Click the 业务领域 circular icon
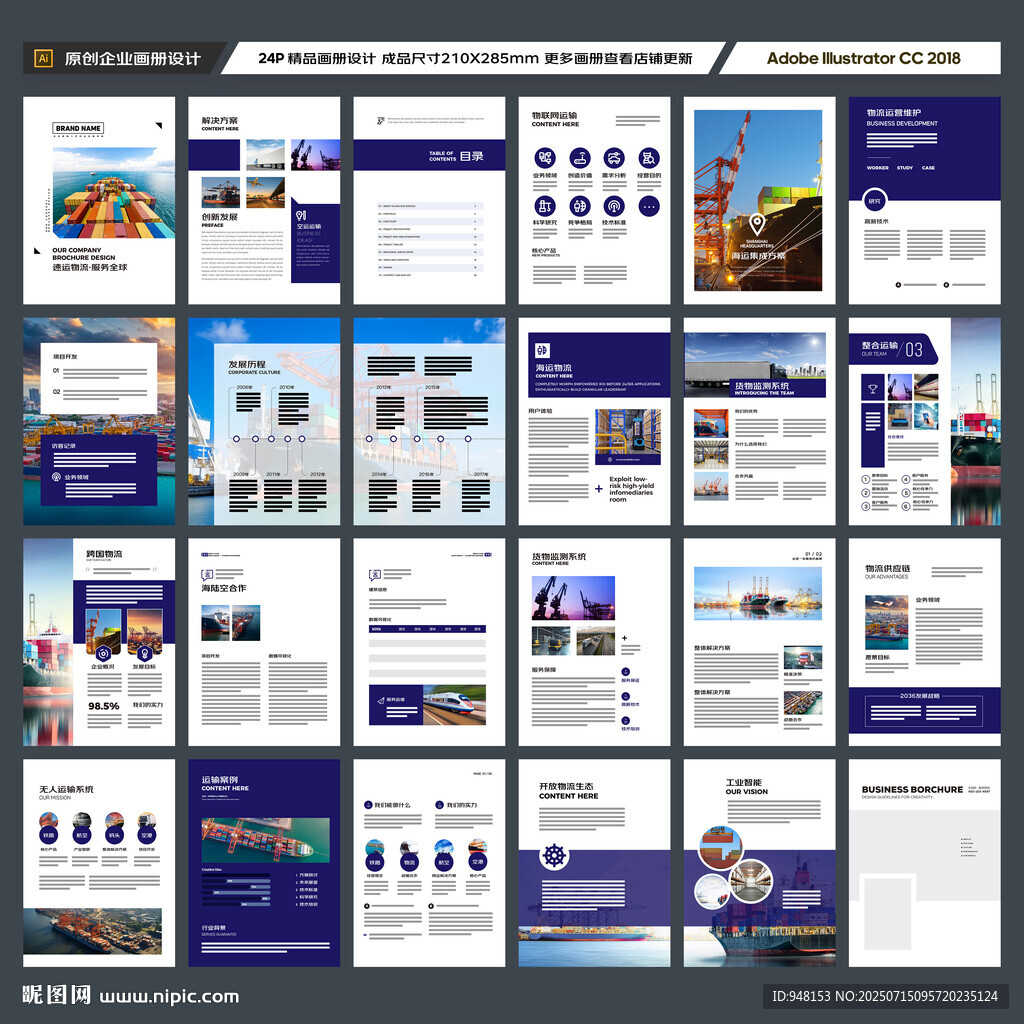Screen dimensions: 1024x1024 coord(545,158)
